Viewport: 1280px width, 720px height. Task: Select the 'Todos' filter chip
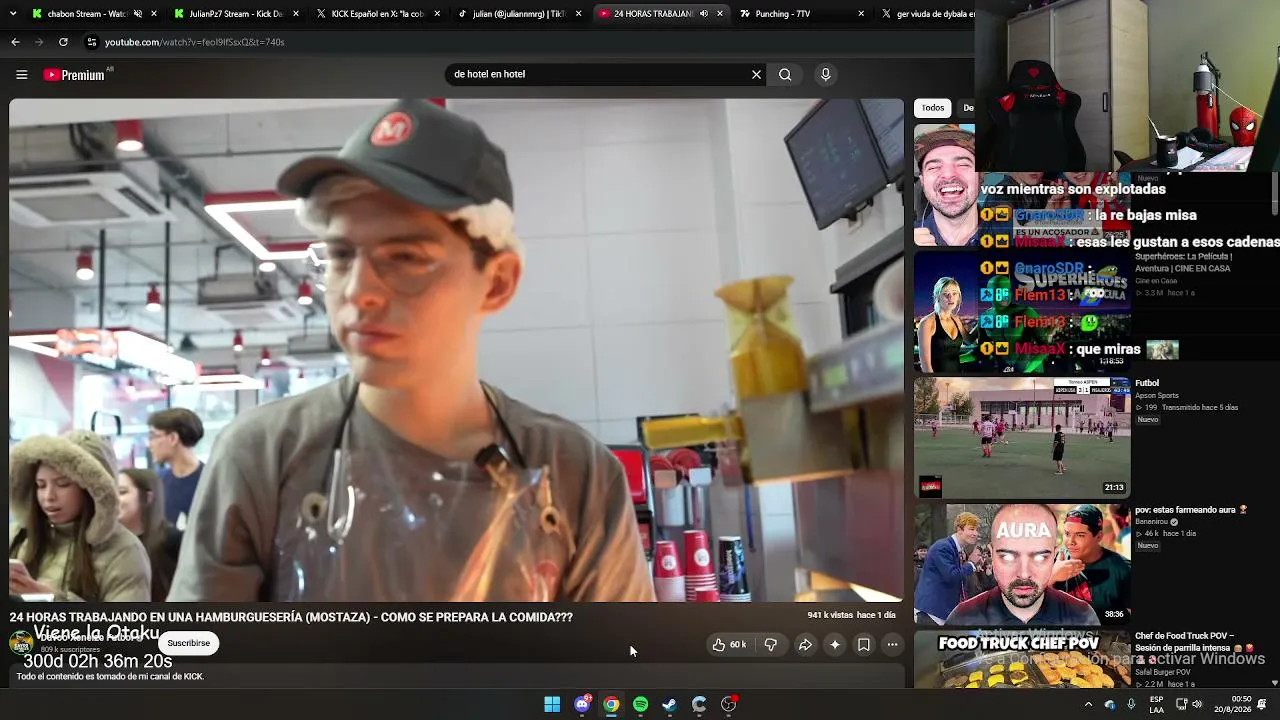(x=933, y=108)
